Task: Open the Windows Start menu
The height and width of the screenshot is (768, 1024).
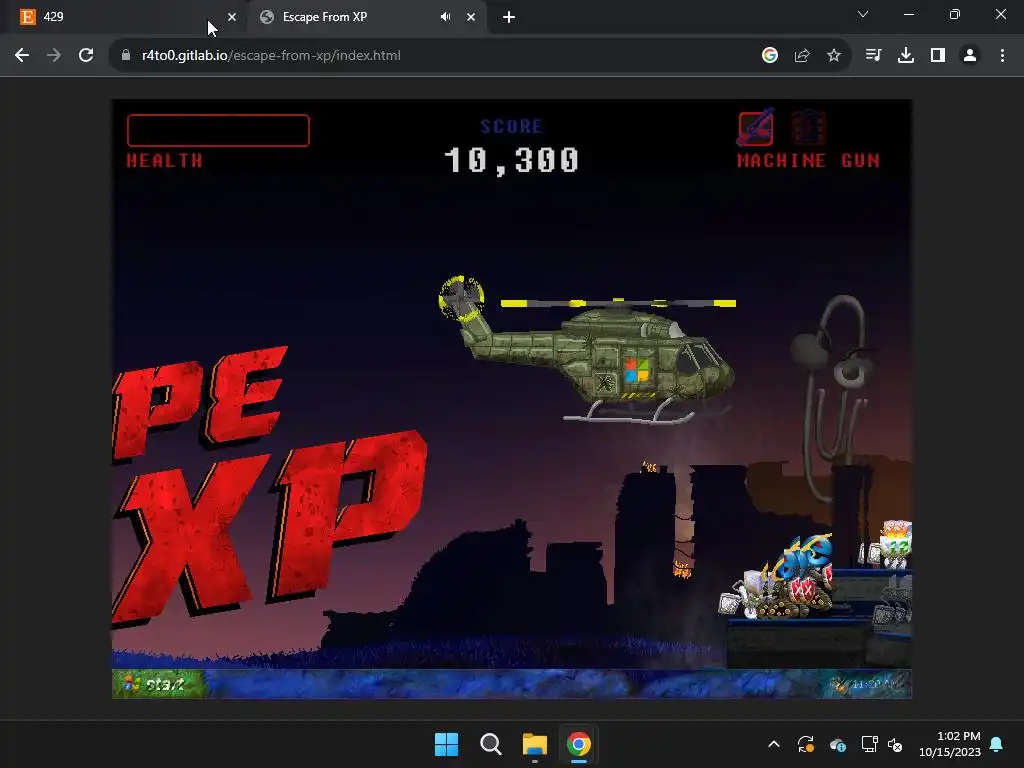Action: coord(447,744)
